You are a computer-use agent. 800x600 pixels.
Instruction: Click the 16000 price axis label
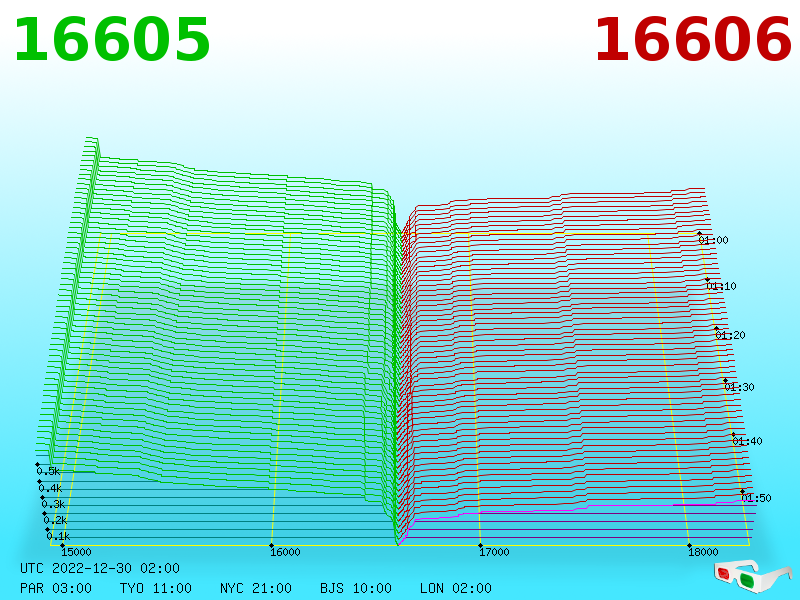point(285,552)
